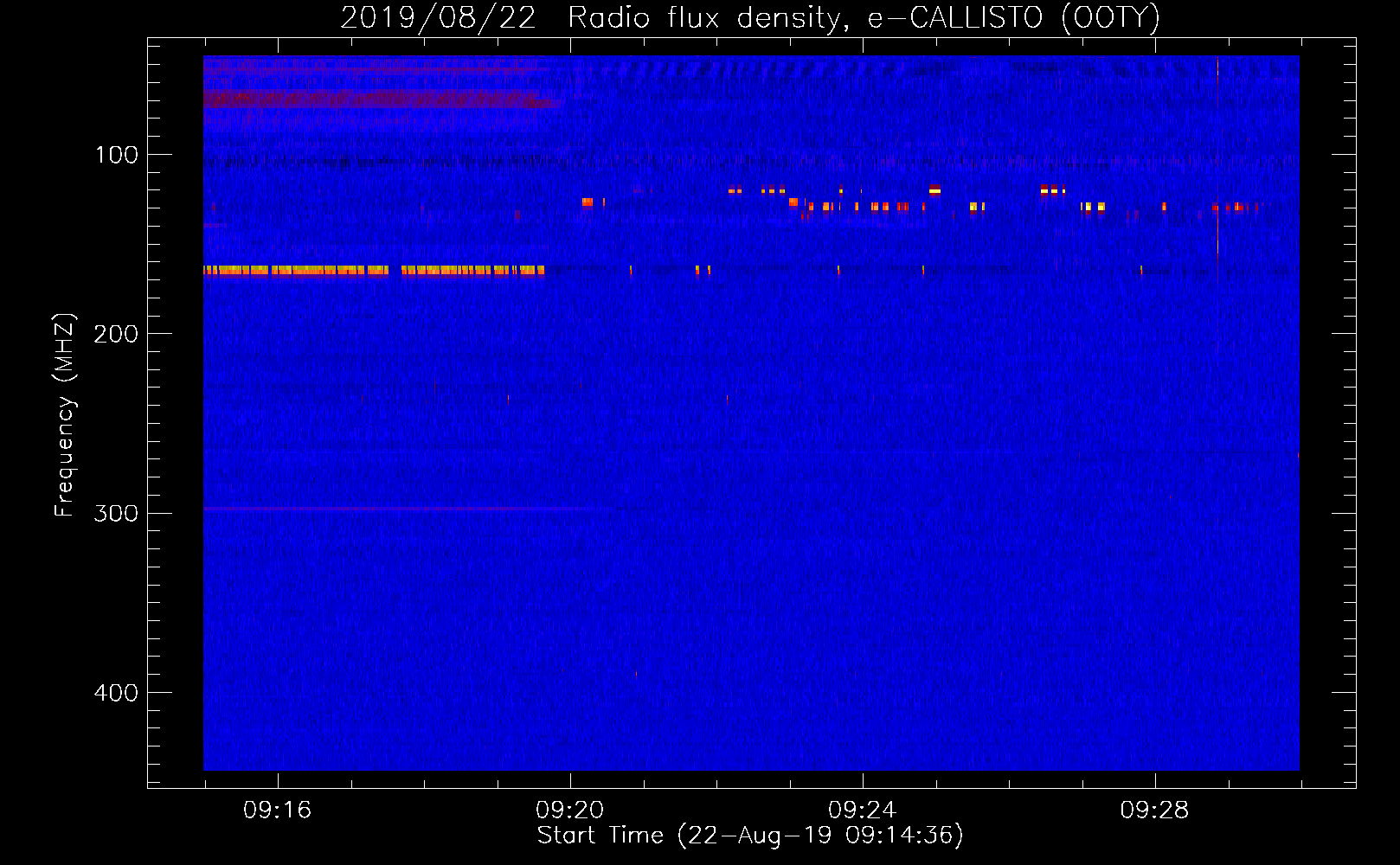Click the "Frequency (MHZ)" y-axis label
1400x865 pixels.
(65, 415)
